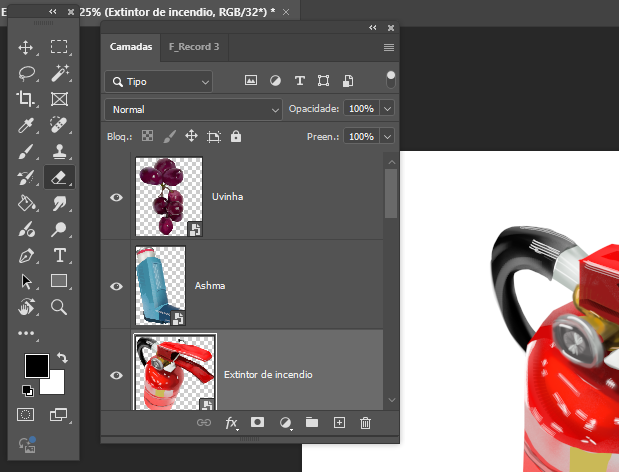
Task: Click the link layers button
Action: click(204, 423)
